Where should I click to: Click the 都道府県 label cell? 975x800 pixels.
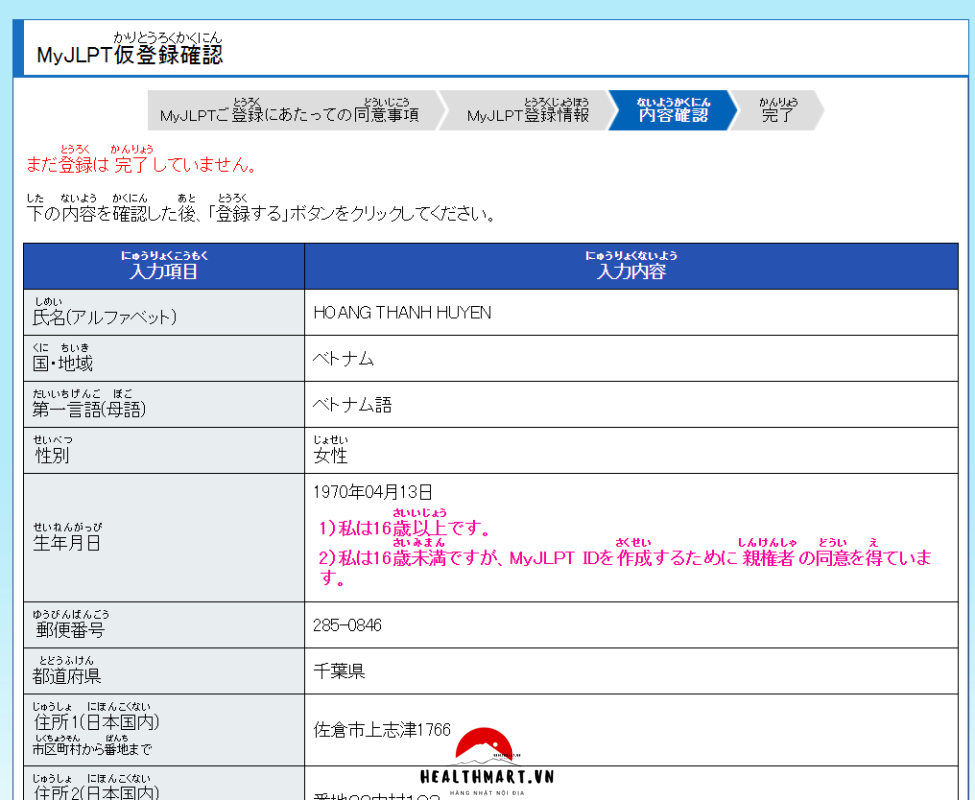coord(164,671)
